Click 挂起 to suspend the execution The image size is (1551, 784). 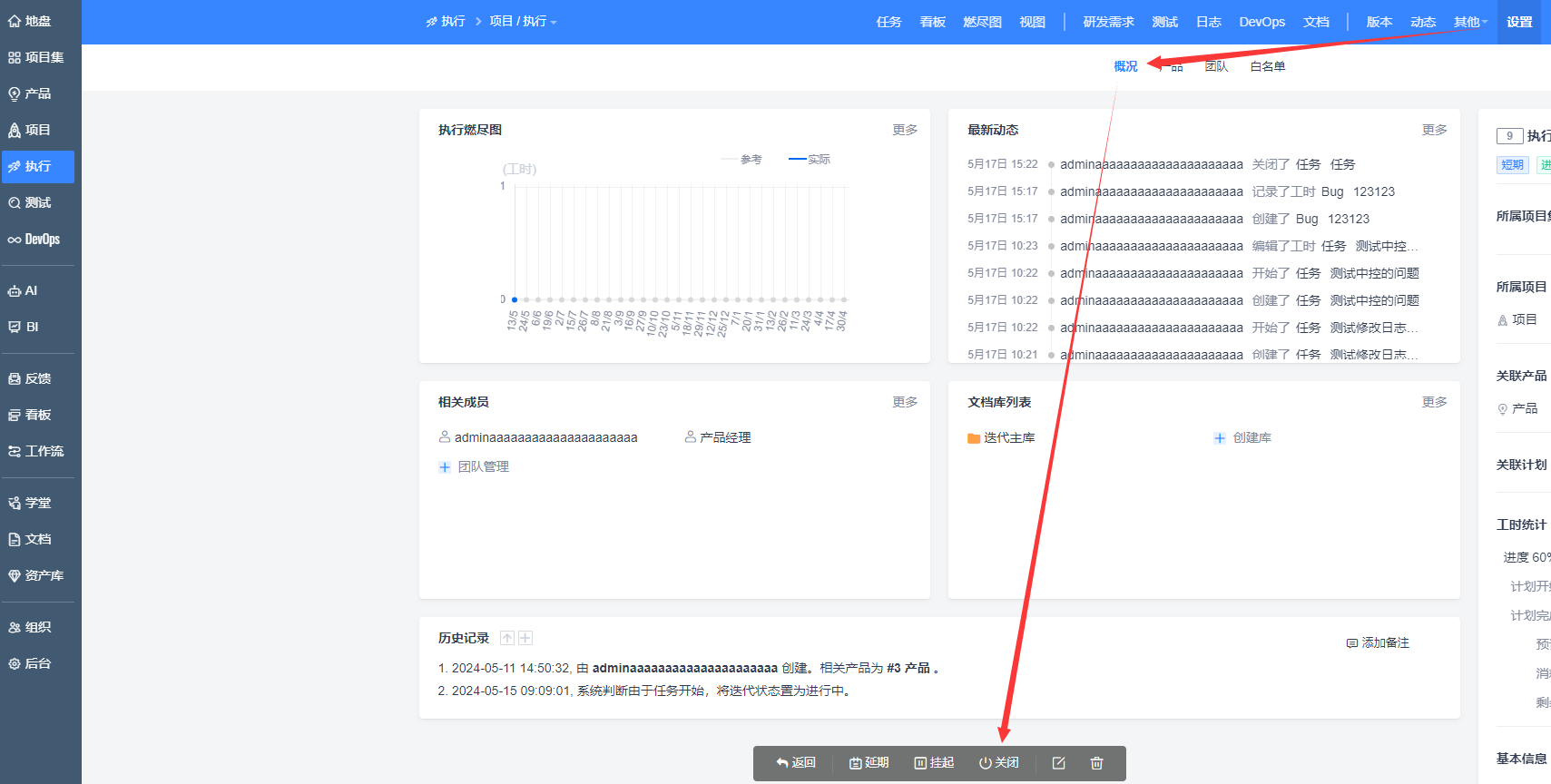point(934,763)
